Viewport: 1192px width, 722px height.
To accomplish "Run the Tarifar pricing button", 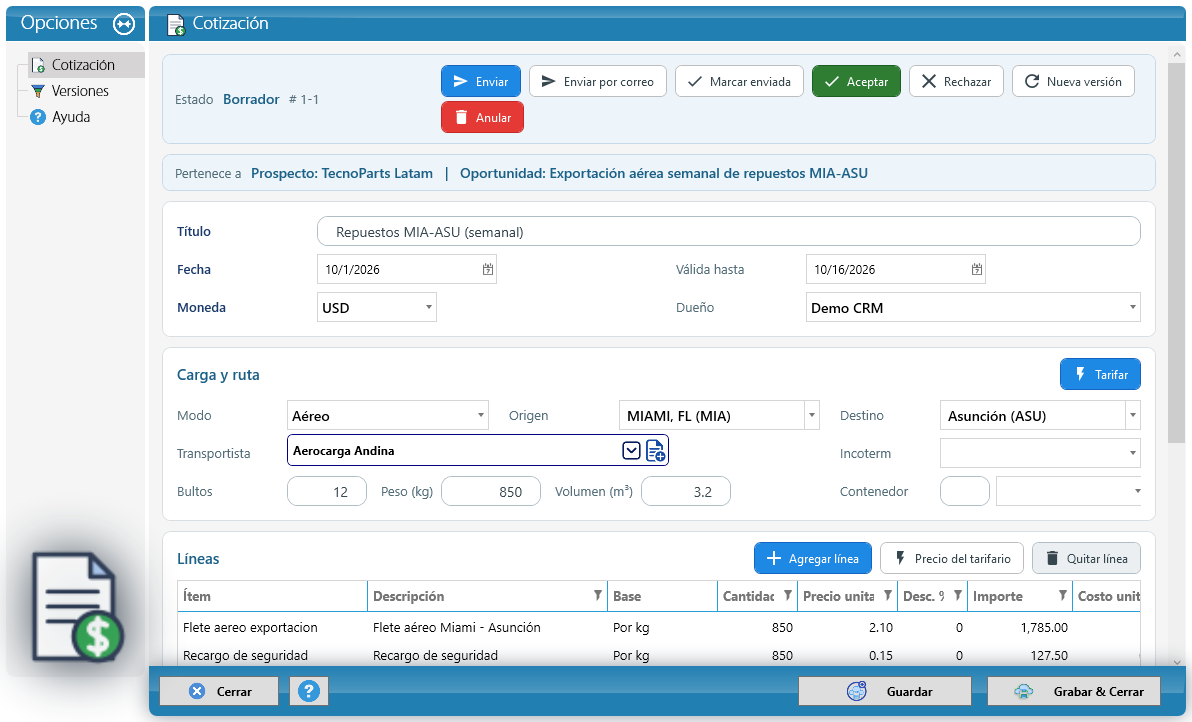I will coord(1100,374).
